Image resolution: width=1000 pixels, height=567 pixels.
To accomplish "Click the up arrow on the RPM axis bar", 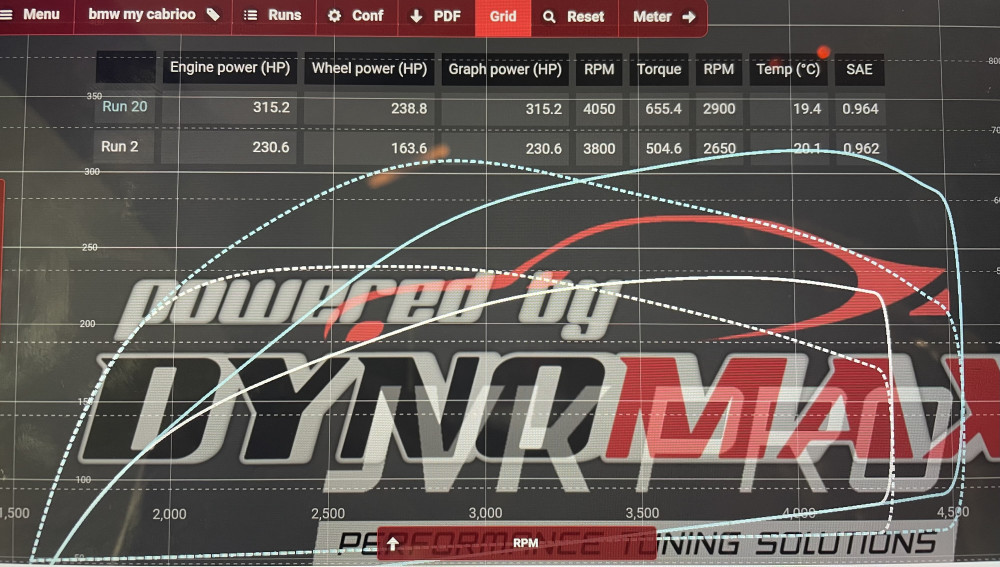I will tap(393, 544).
